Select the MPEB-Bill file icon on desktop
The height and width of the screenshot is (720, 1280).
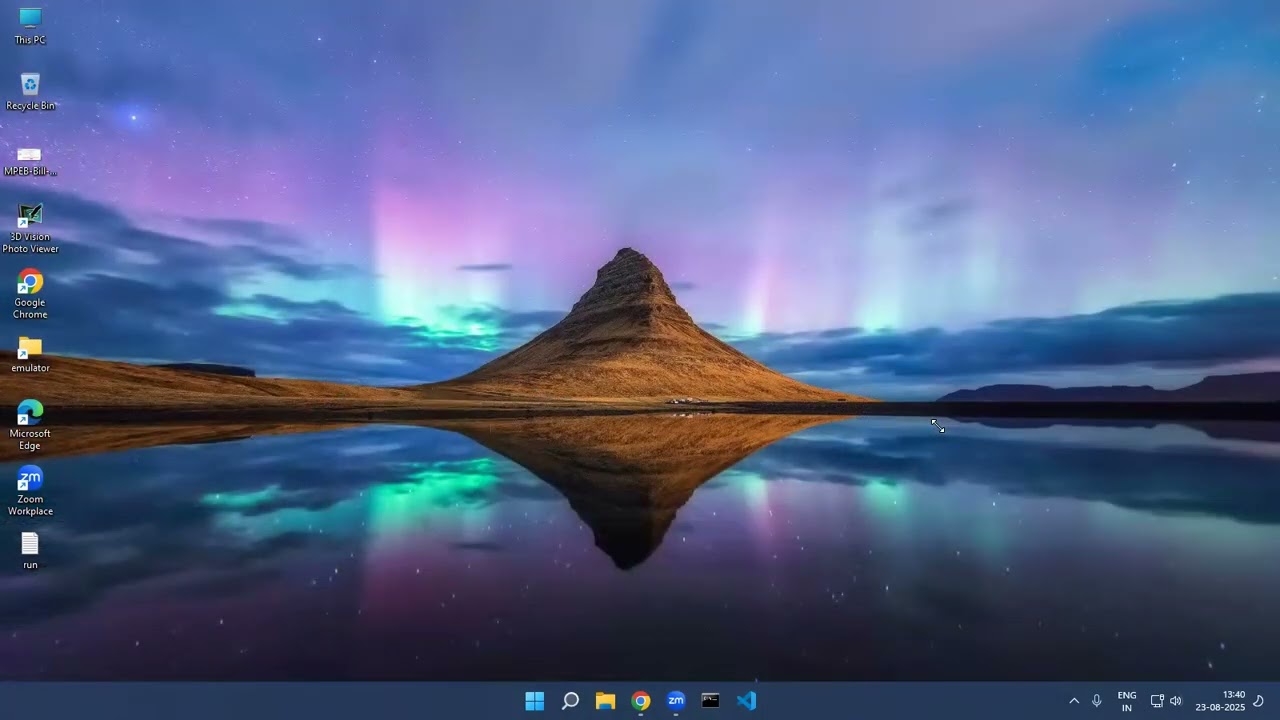30,160
